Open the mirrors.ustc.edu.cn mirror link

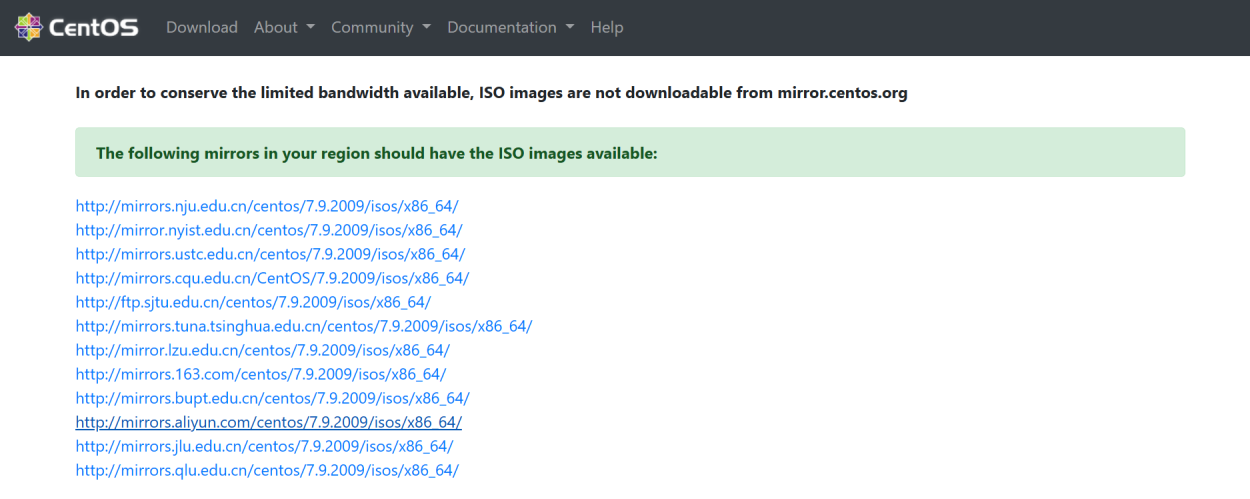pos(270,254)
